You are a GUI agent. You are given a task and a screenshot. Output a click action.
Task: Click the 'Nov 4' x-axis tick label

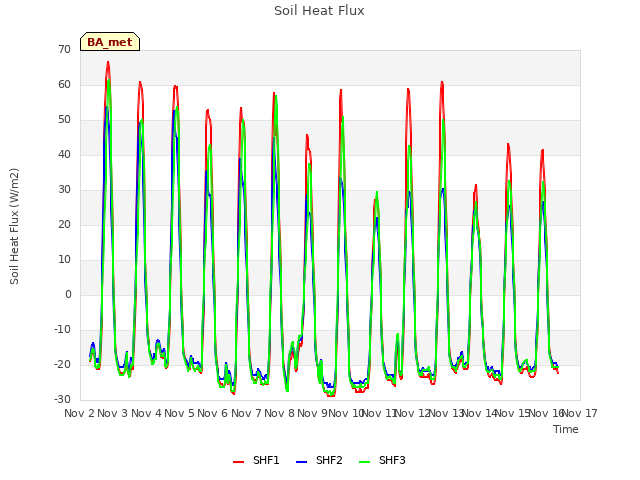146,413
